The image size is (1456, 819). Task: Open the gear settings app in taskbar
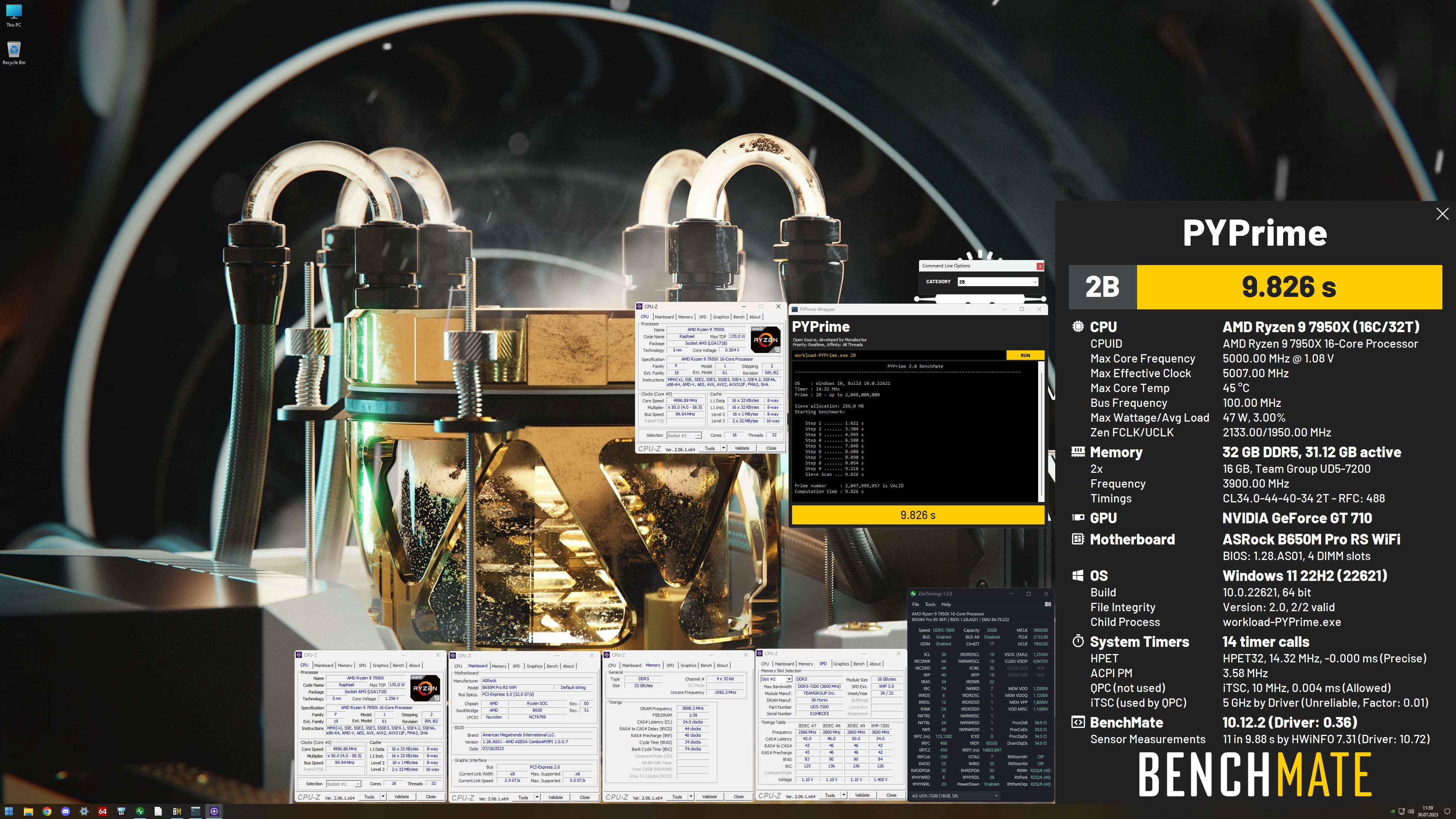(x=84, y=811)
